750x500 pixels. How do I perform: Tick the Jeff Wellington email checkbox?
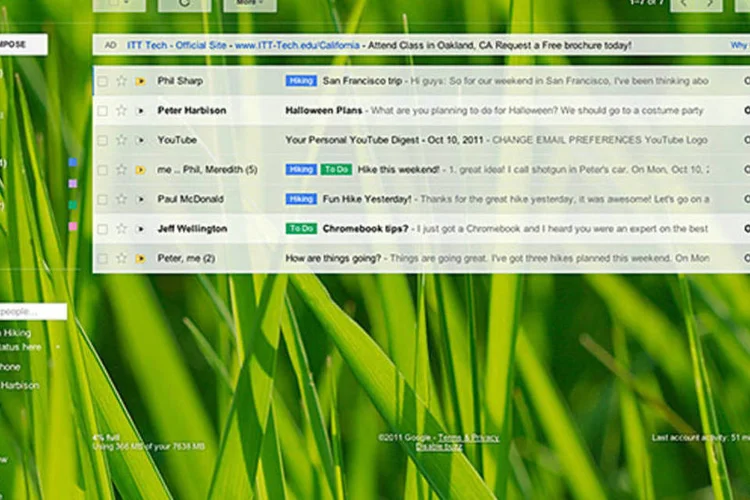(102, 229)
